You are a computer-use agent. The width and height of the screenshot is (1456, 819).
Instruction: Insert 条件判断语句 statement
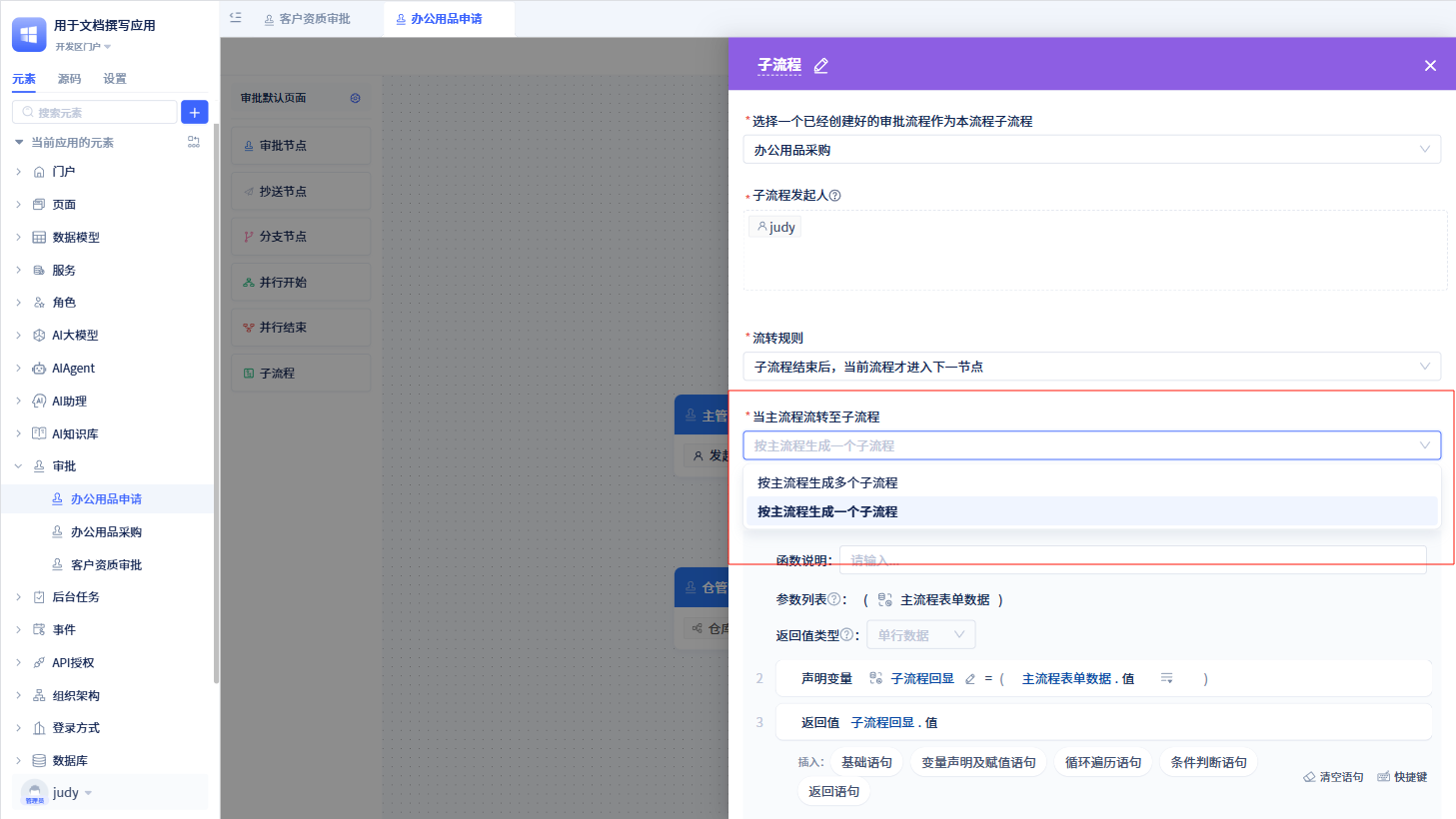click(1208, 762)
